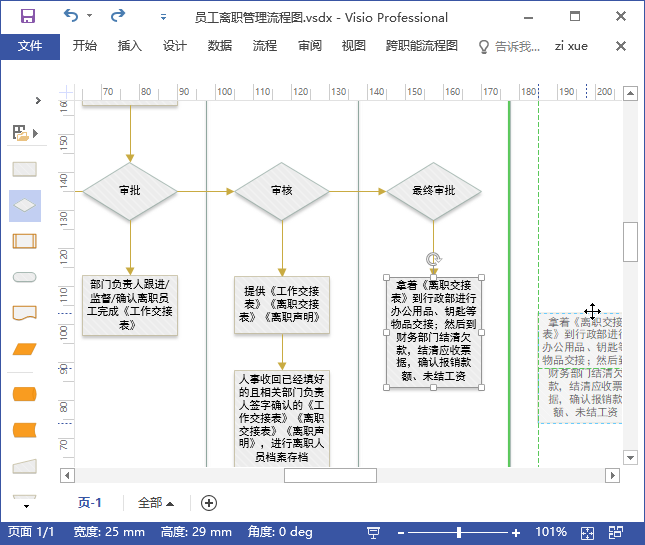Select the Process rectangle shape in stencil
645x545 pixels.
click(x=25, y=169)
